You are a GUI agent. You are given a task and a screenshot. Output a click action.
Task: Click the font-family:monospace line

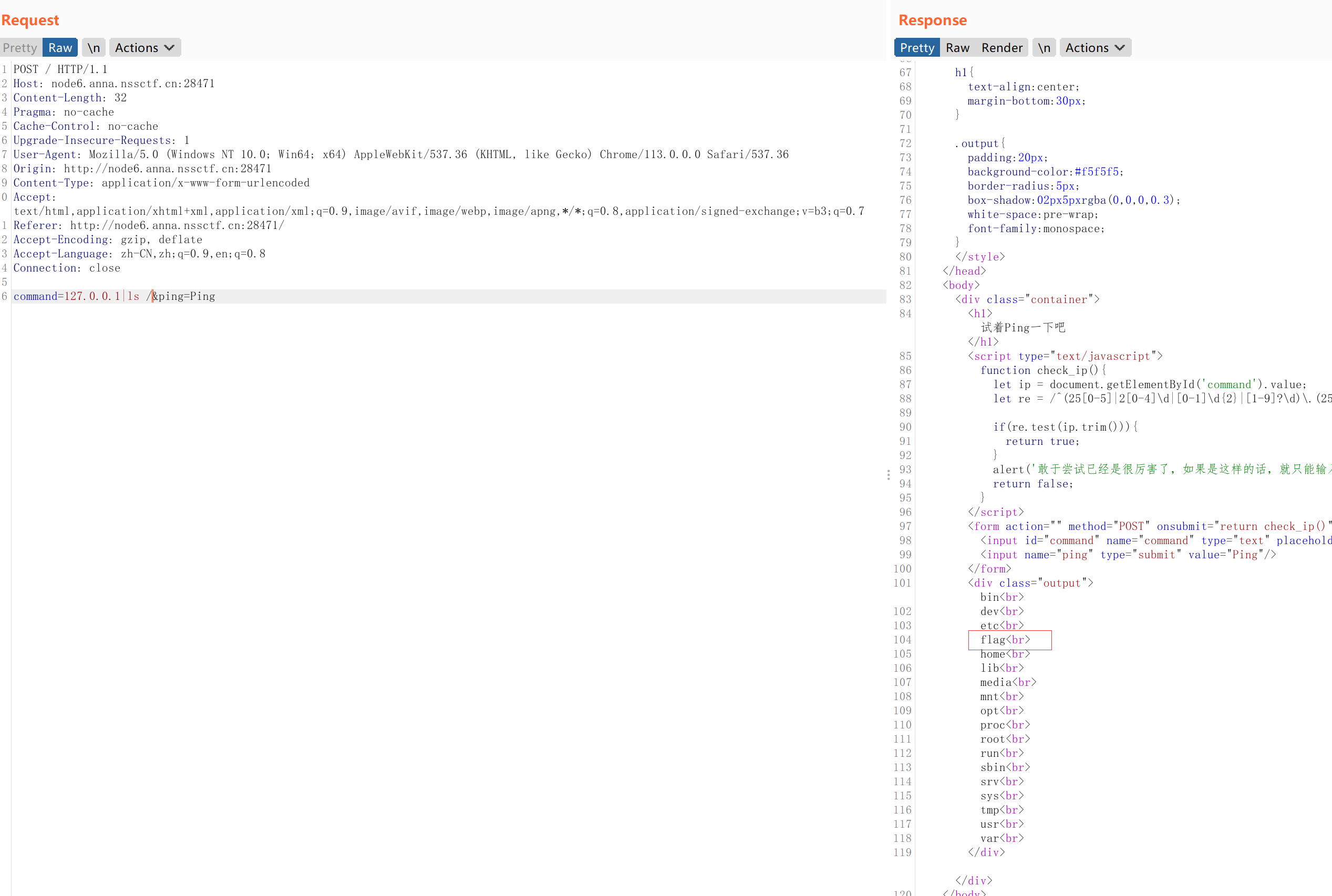pos(1036,228)
